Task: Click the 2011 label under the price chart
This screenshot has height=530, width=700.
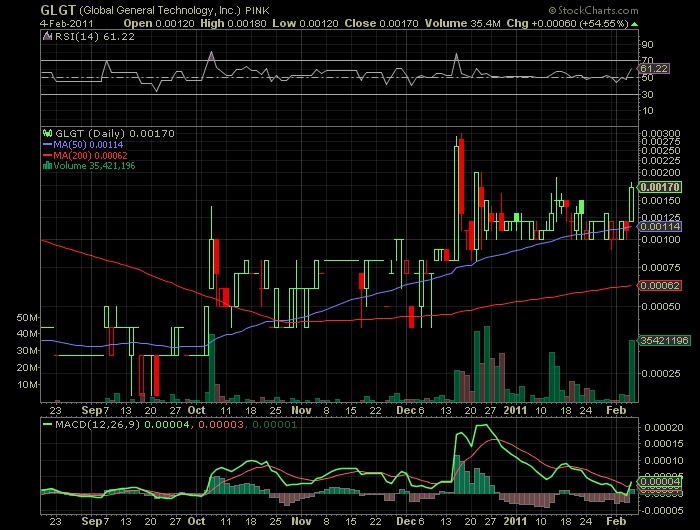Action: tap(515, 410)
